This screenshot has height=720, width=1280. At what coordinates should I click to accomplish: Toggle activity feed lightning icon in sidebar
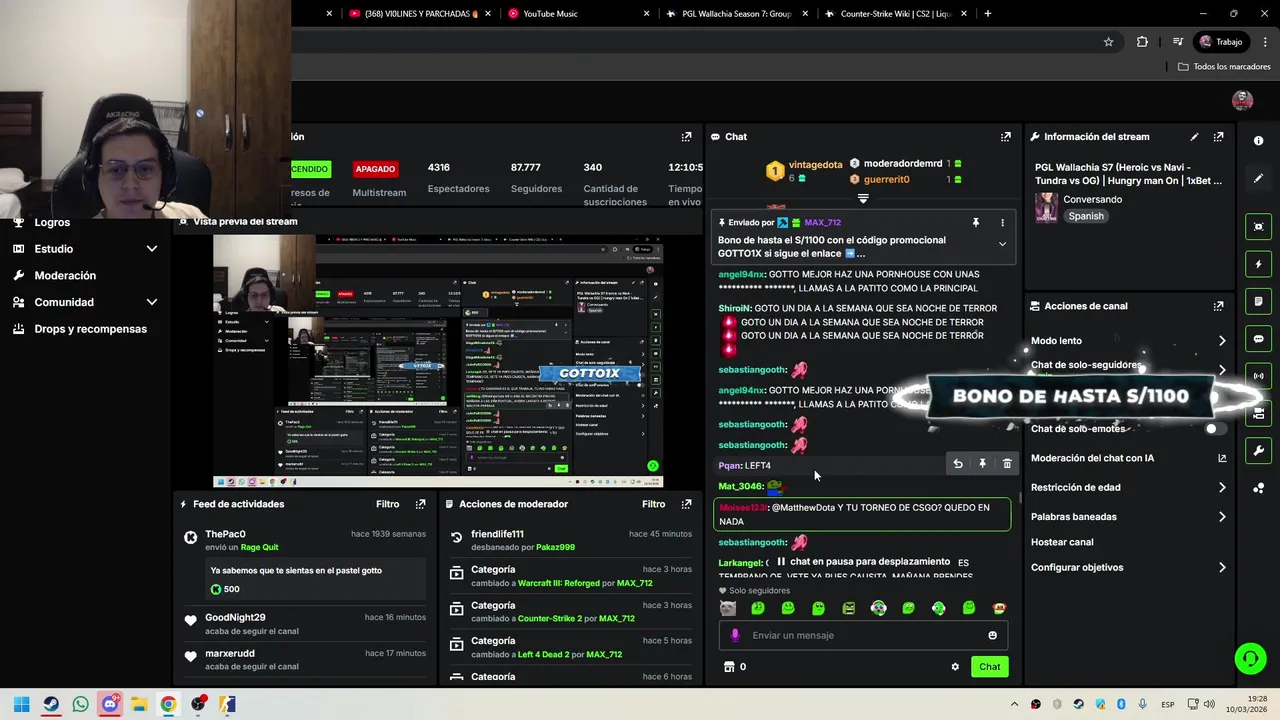(1258, 264)
